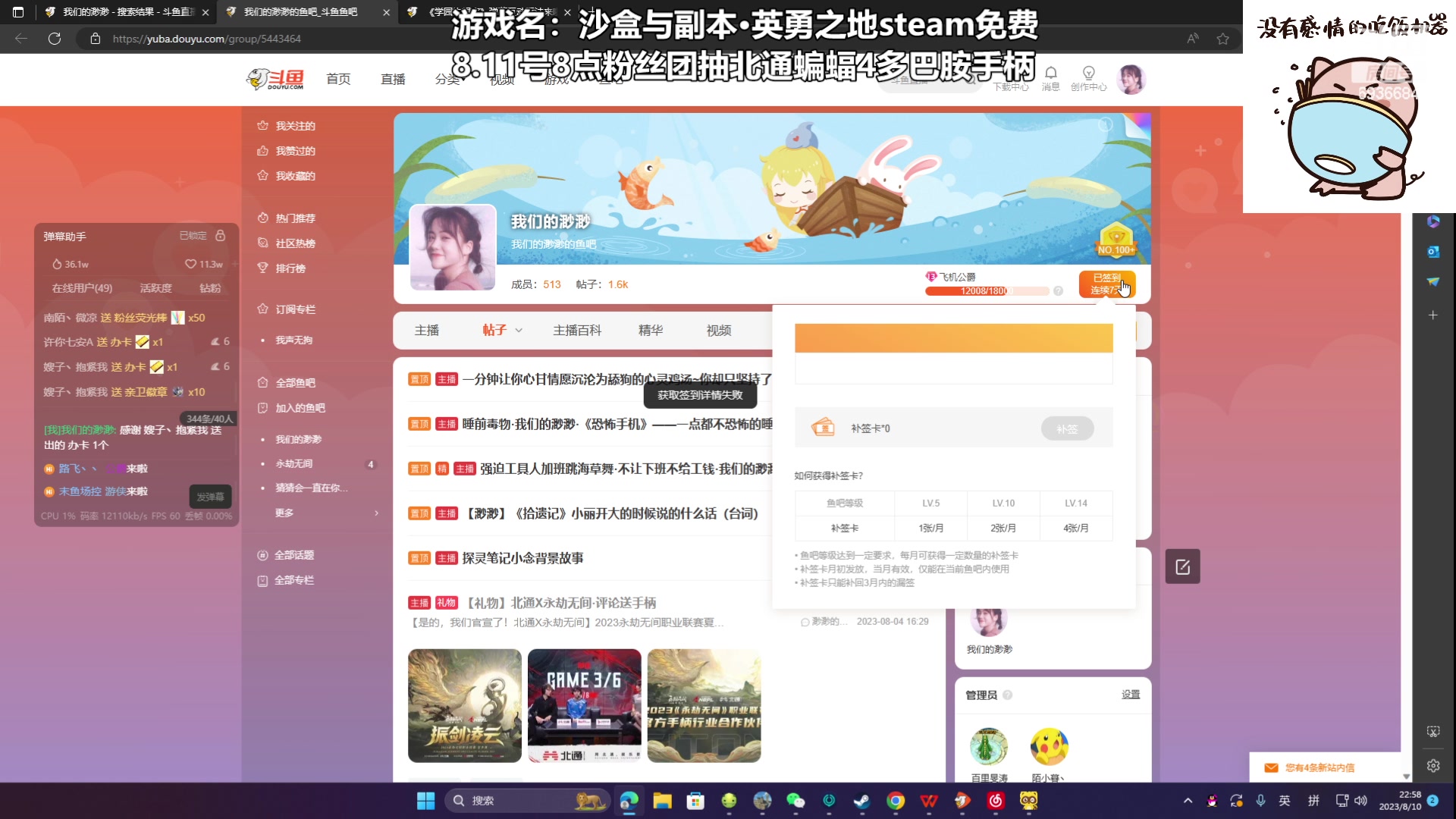Image resolution: width=1456 pixels, height=819 pixels.
Task: Click the Douyu logo in header
Action: [275, 79]
